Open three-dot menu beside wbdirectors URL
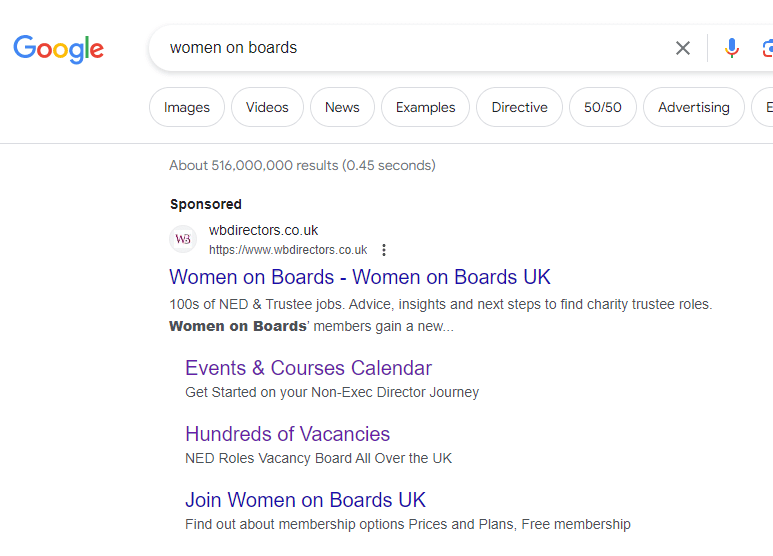 tap(384, 250)
